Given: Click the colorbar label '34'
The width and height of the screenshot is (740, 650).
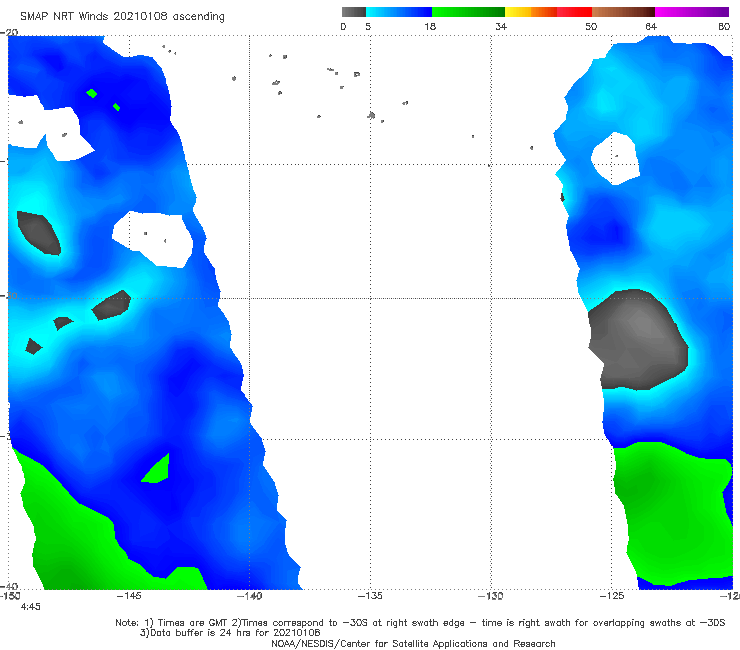Looking at the screenshot, I should [501, 26].
